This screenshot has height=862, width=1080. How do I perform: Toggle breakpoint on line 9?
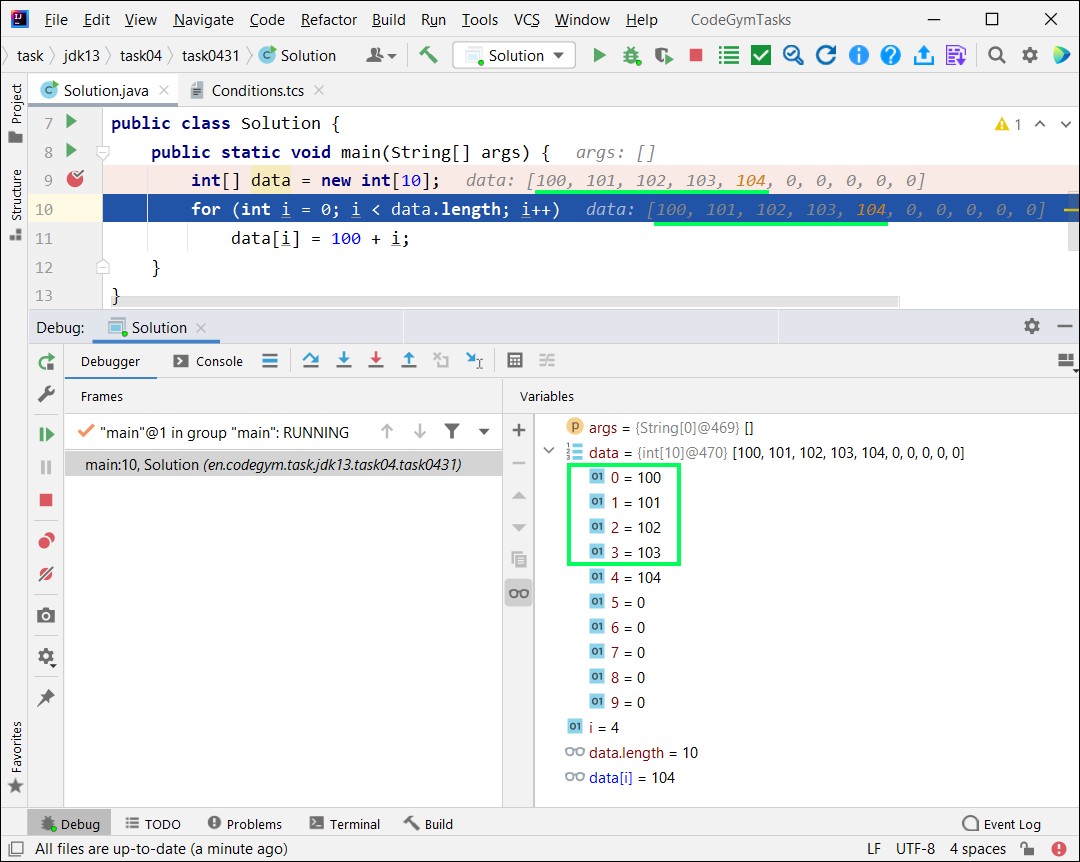click(75, 180)
